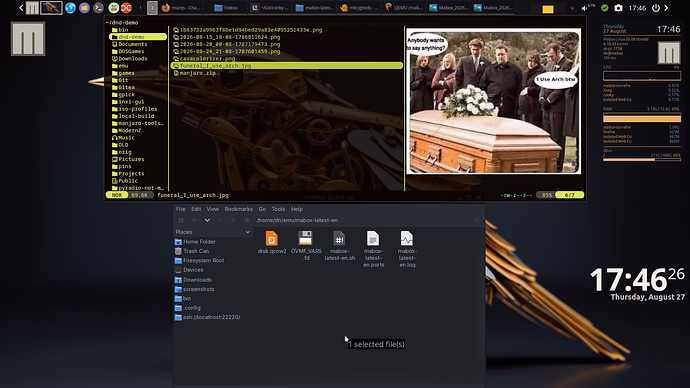
Task: Select the OVMF_VARS.fd floppy file icon
Action: 305,238
